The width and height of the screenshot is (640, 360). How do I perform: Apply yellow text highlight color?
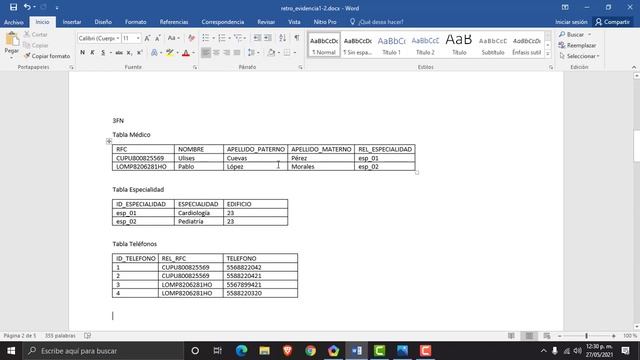click(169, 52)
